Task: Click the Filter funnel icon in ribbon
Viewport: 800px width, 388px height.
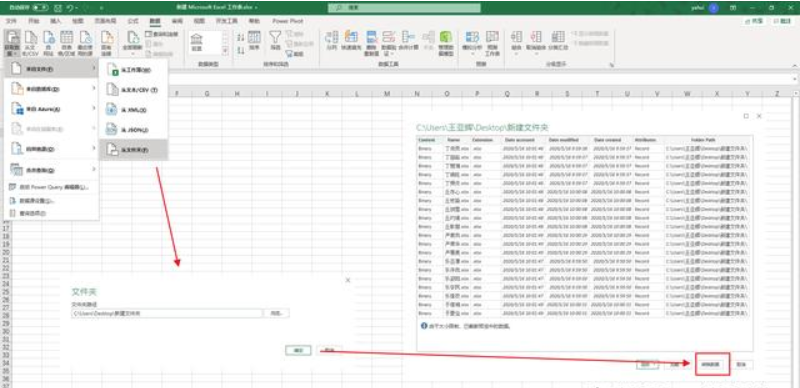Action: coord(275,40)
